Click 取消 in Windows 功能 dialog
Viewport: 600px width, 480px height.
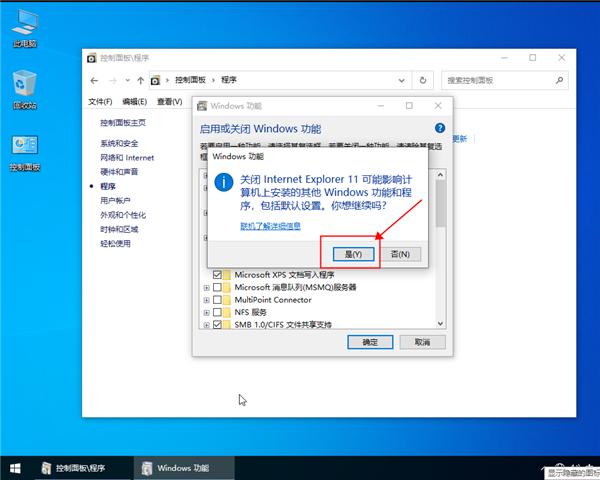click(x=422, y=342)
